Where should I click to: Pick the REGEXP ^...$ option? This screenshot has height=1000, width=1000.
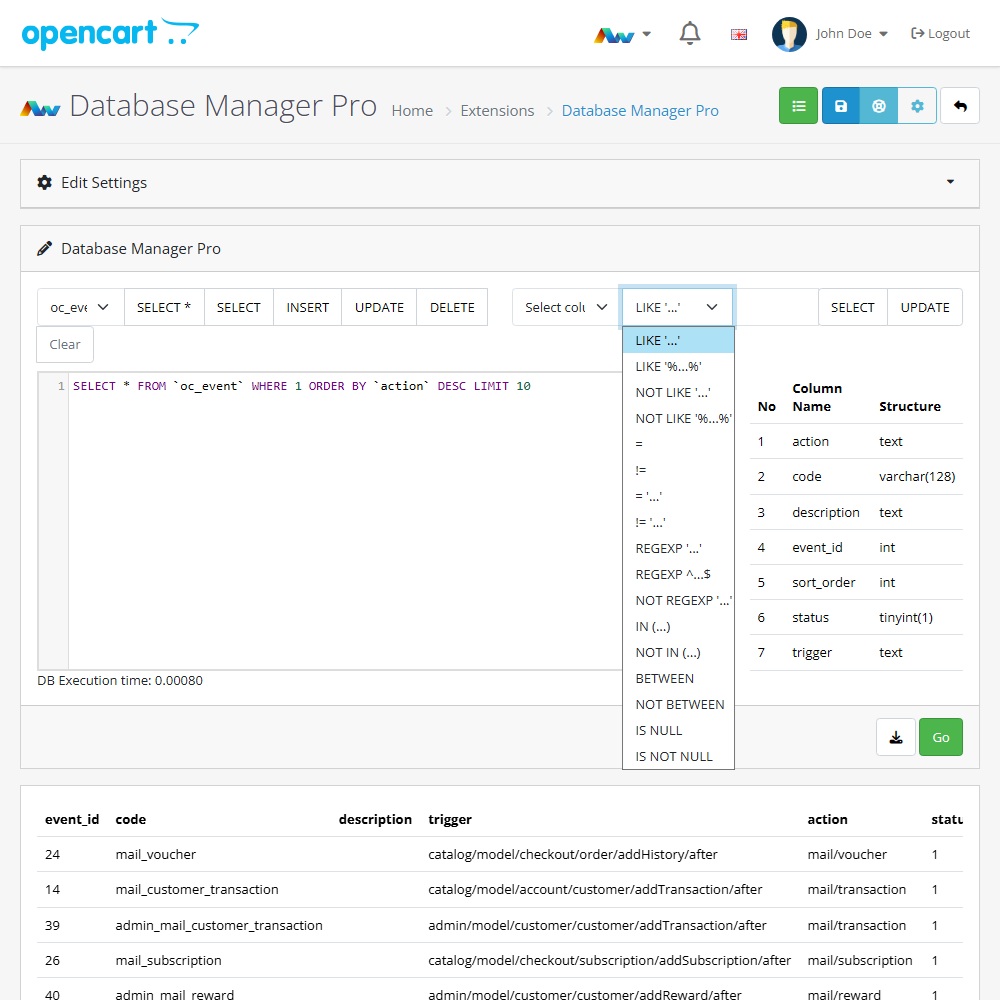tap(673, 574)
